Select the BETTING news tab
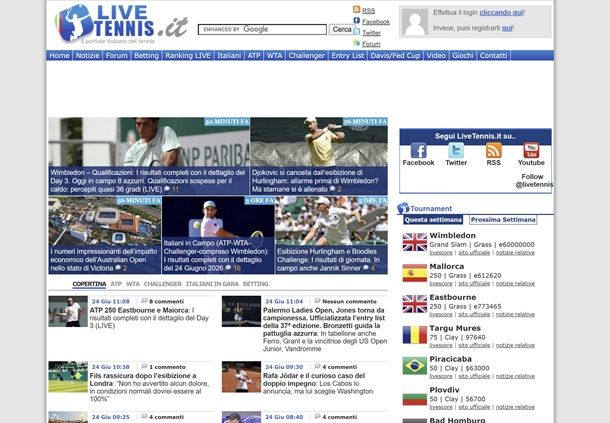Image resolution: width=610 pixels, height=423 pixels. tap(256, 284)
